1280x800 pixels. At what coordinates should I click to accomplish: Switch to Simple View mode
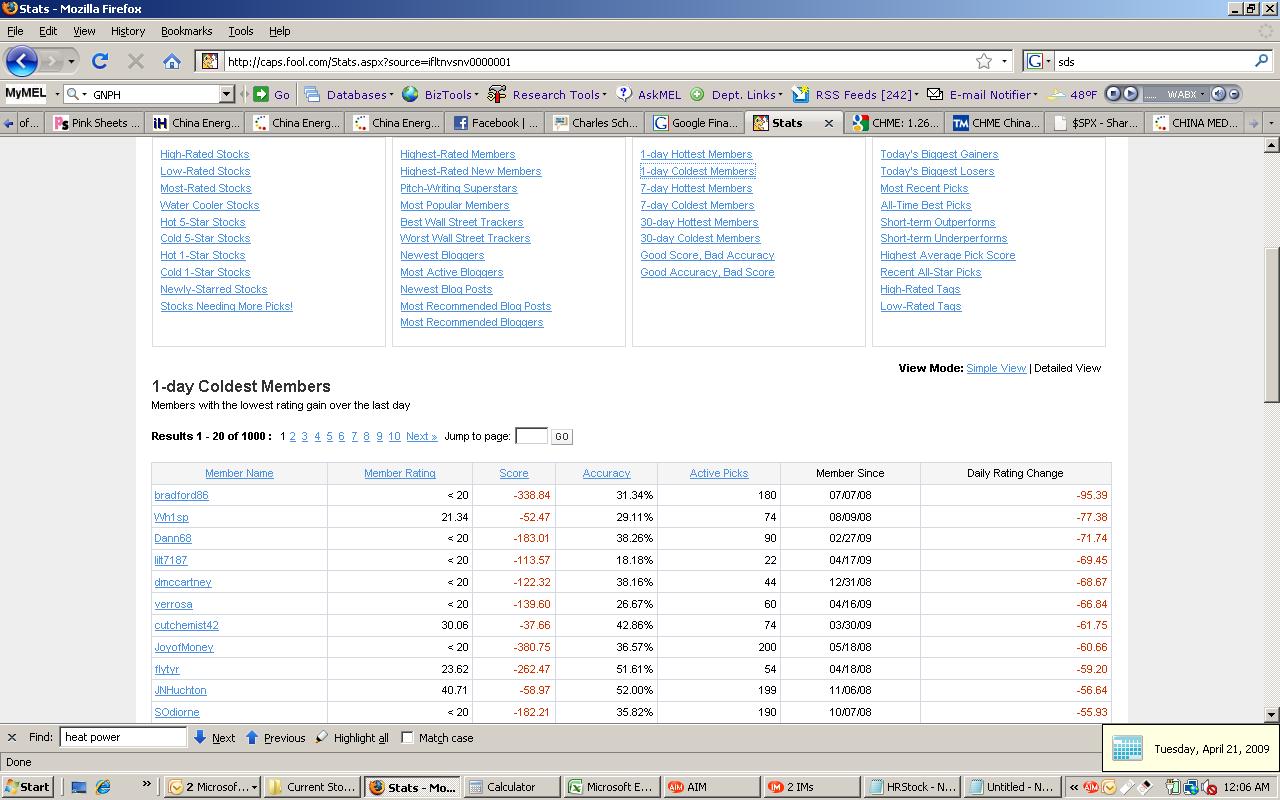click(x=995, y=368)
